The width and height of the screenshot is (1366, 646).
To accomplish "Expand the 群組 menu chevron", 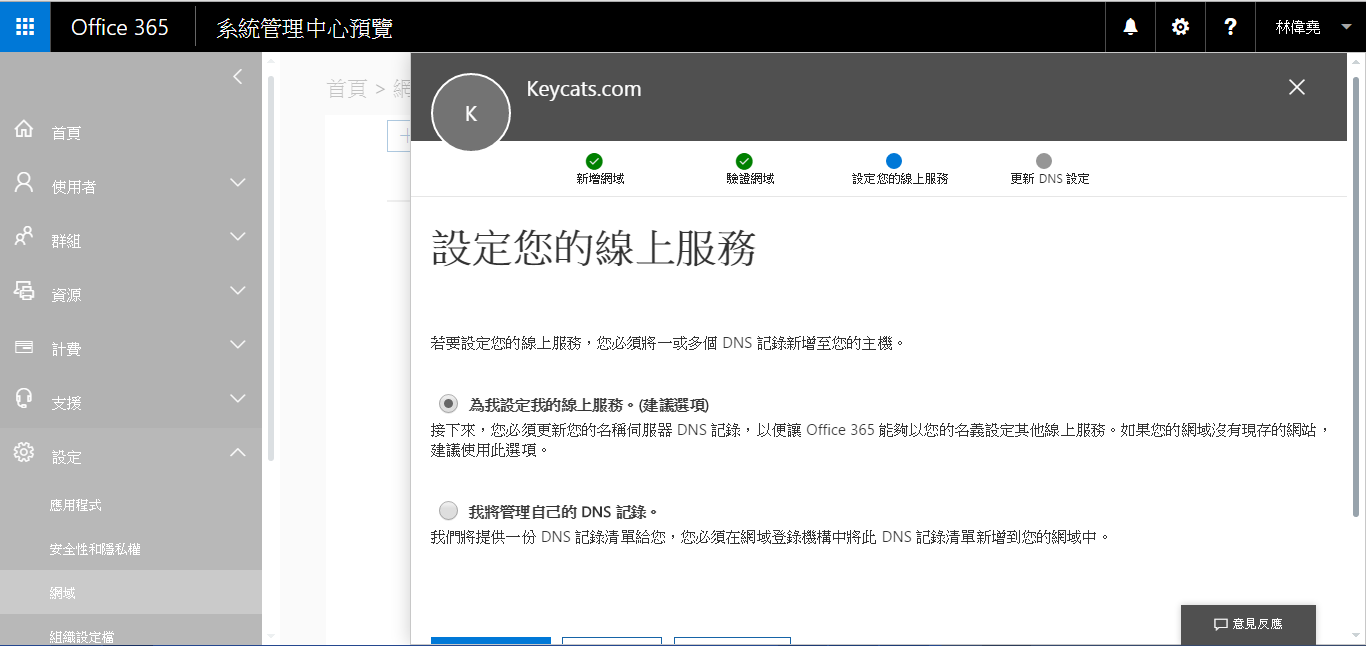I will 237,237.
